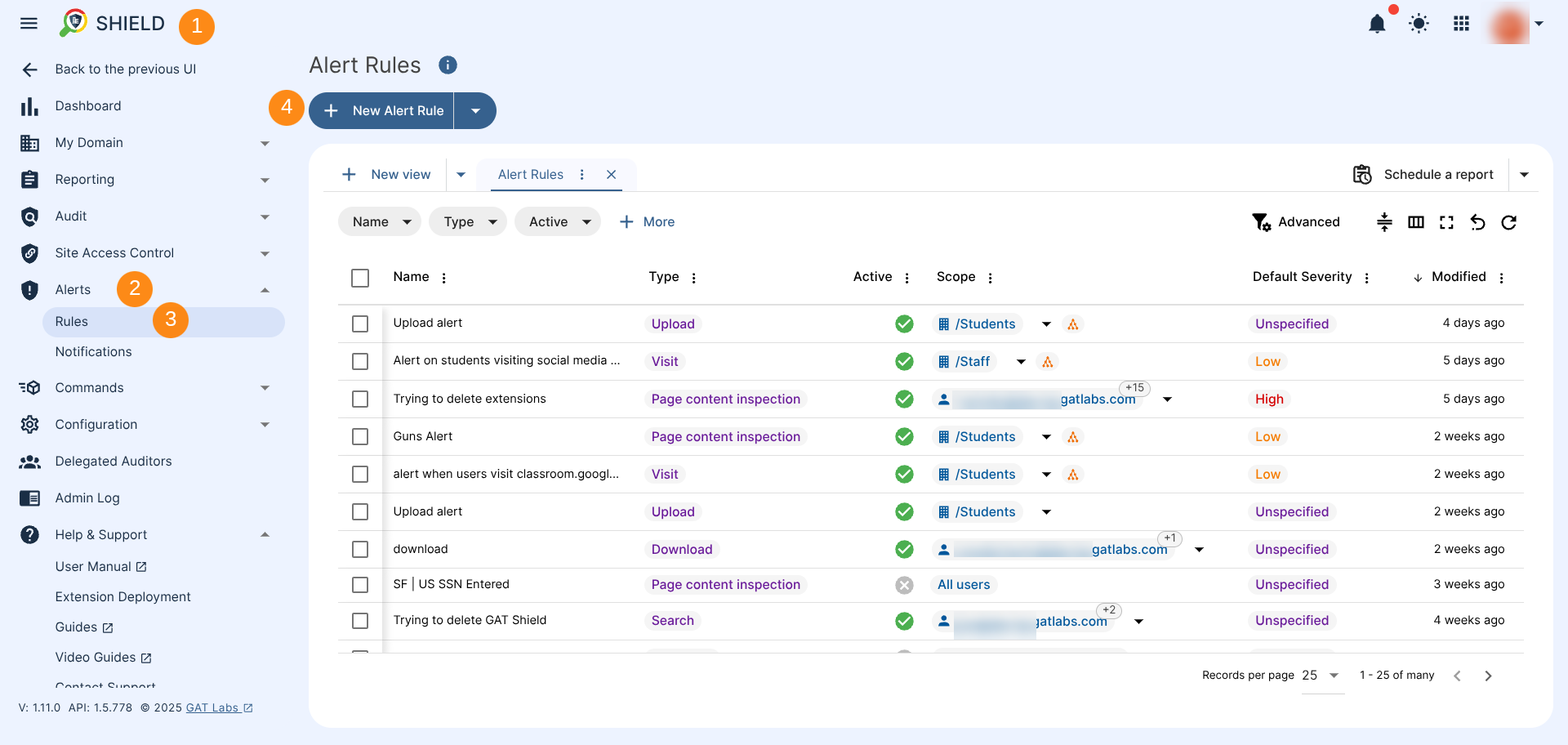The image size is (1568, 745).
Task: Close the Alert Rules view tab
Action: click(x=612, y=175)
